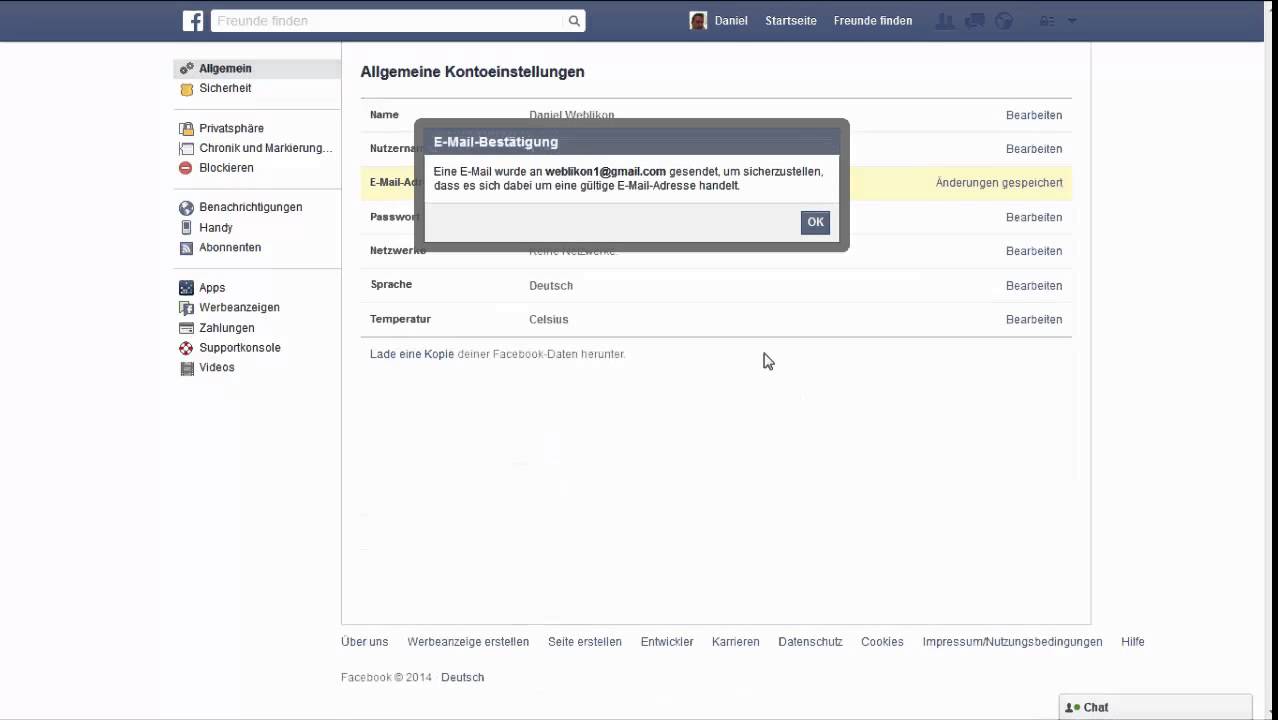Click the Temperatur value Celsius
Screen dimensions: 1278x720
click(x=548, y=320)
